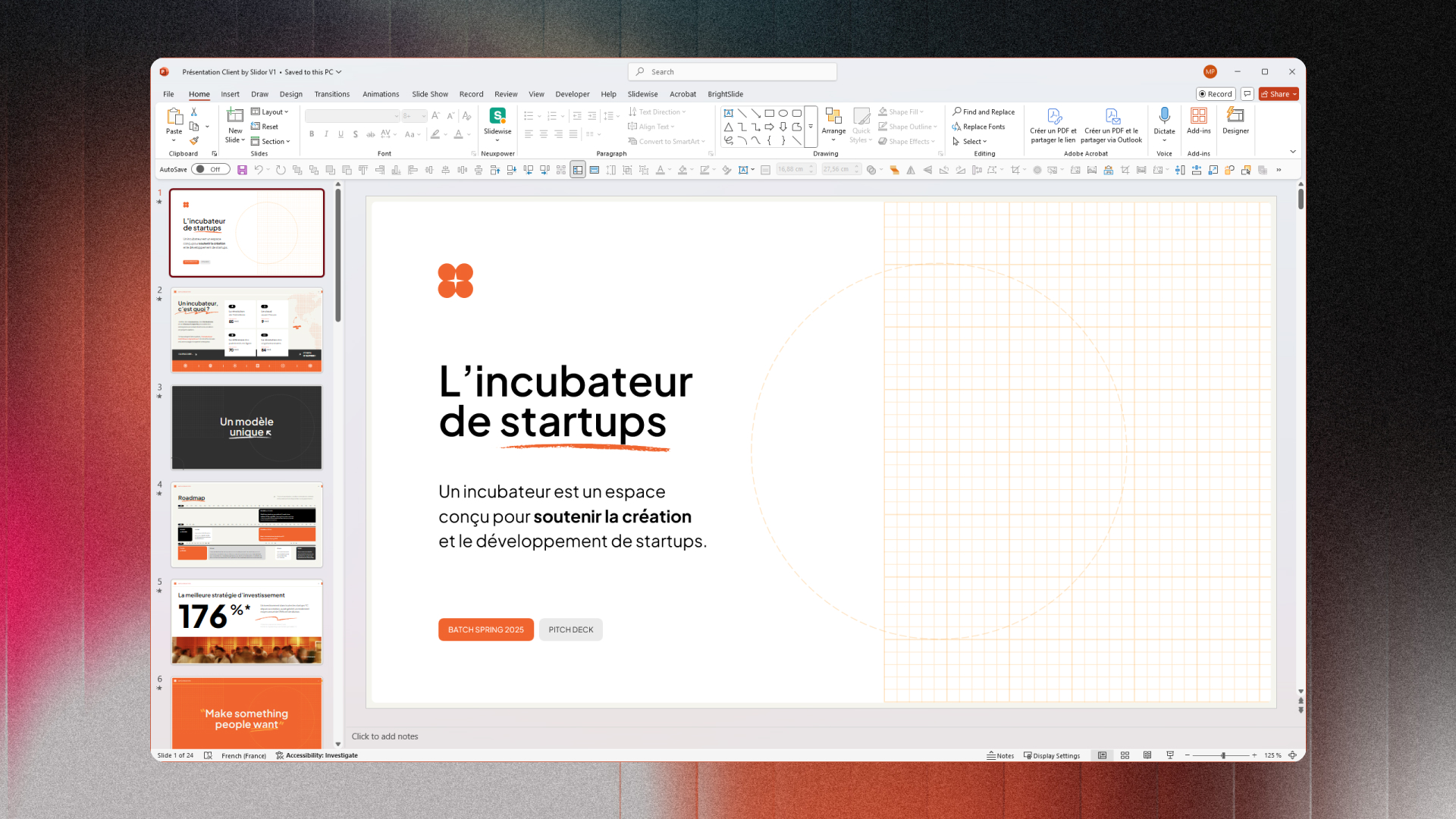This screenshot has height=819, width=1456.
Task: Open the font size combo box
Action: click(x=414, y=116)
